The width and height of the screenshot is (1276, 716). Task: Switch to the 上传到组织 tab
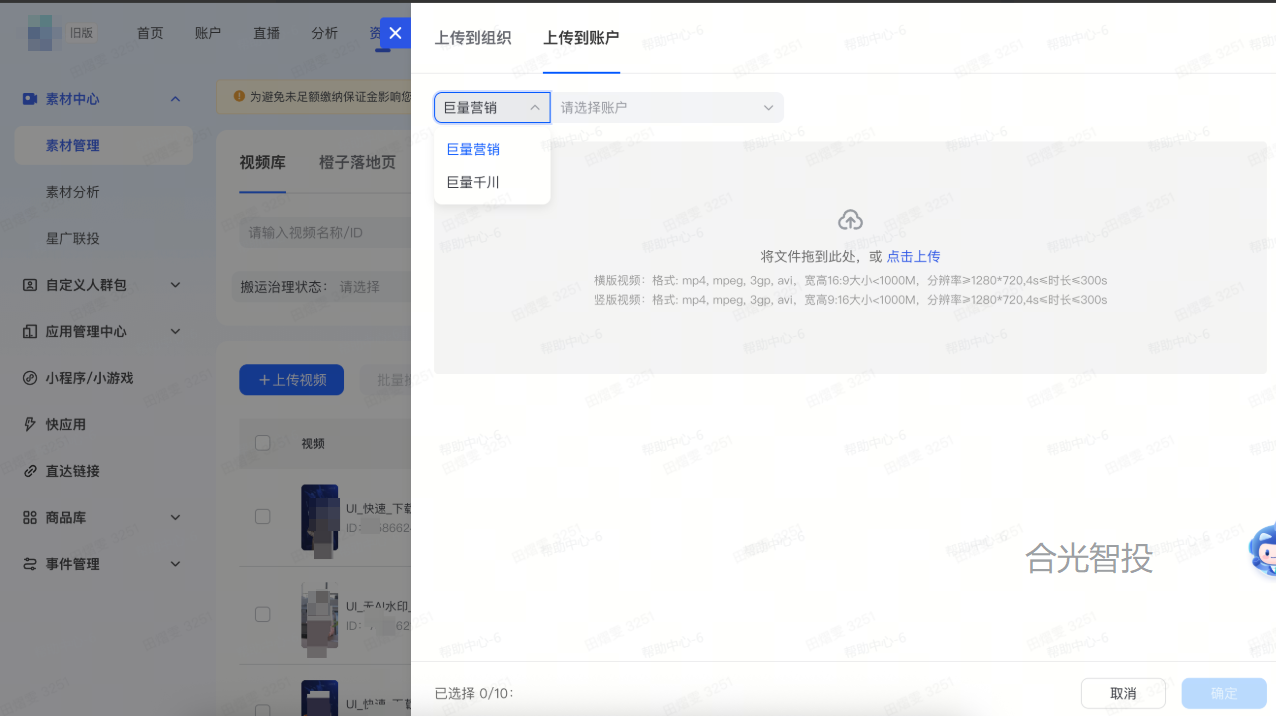473,38
